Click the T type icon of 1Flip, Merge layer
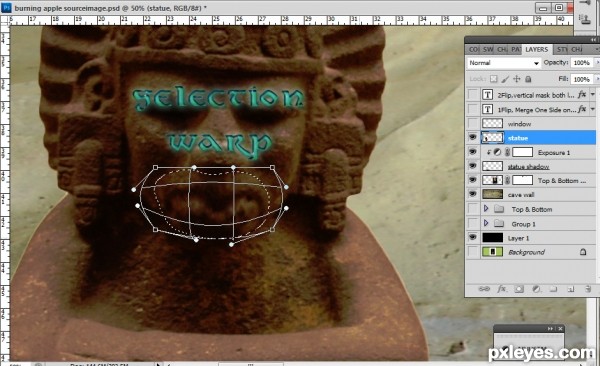 tap(487, 109)
